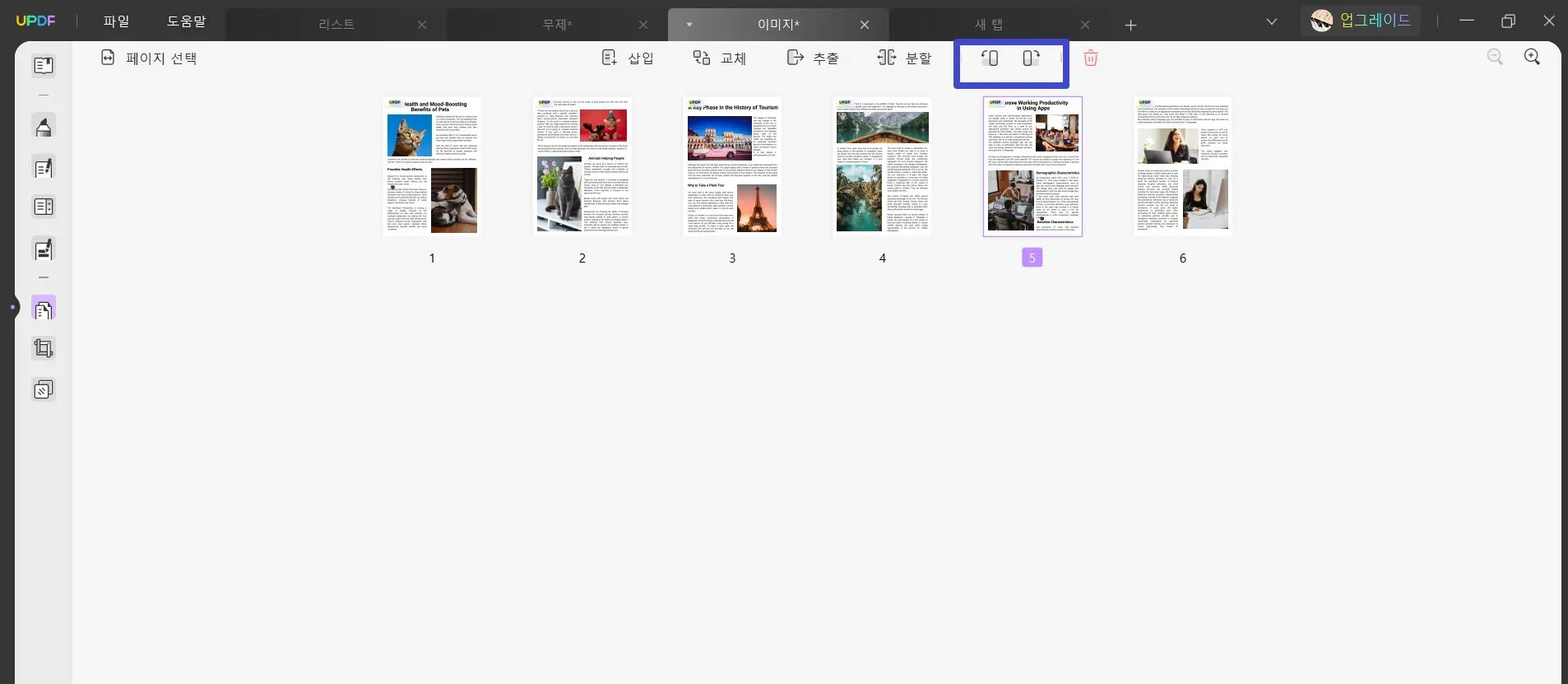The image size is (1568, 684).
Task: Click the 업그레이드 upgrade button
Action: (1363, 21)
